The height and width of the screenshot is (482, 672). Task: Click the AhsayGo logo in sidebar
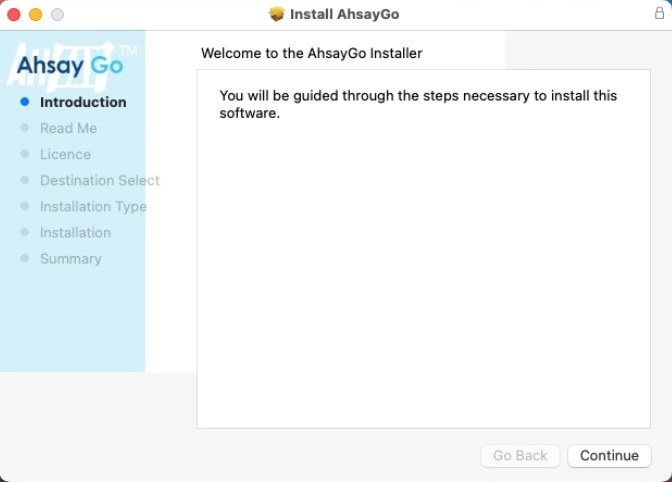point(71,65)
